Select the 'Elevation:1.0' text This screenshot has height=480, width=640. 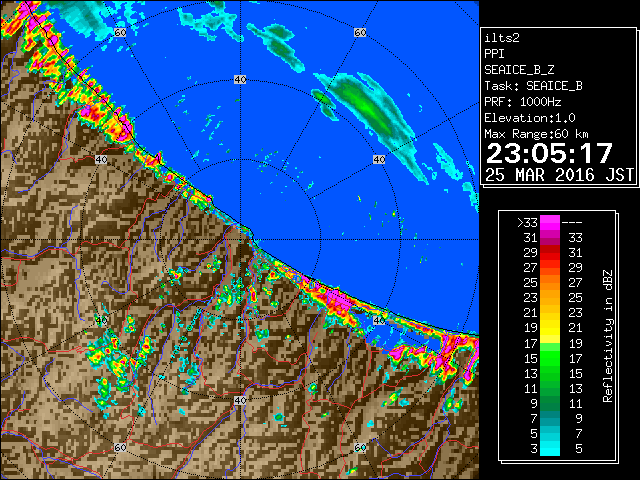pyautogui.click(x=530, y=118)
